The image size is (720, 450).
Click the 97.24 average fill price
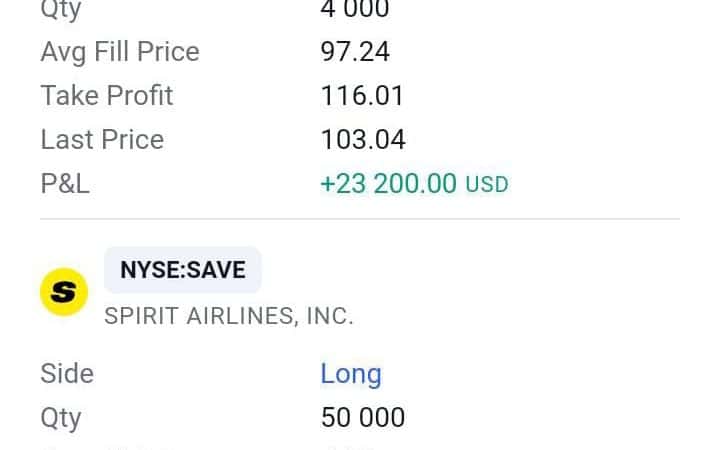pyautogui.click(x=355, y=51)
